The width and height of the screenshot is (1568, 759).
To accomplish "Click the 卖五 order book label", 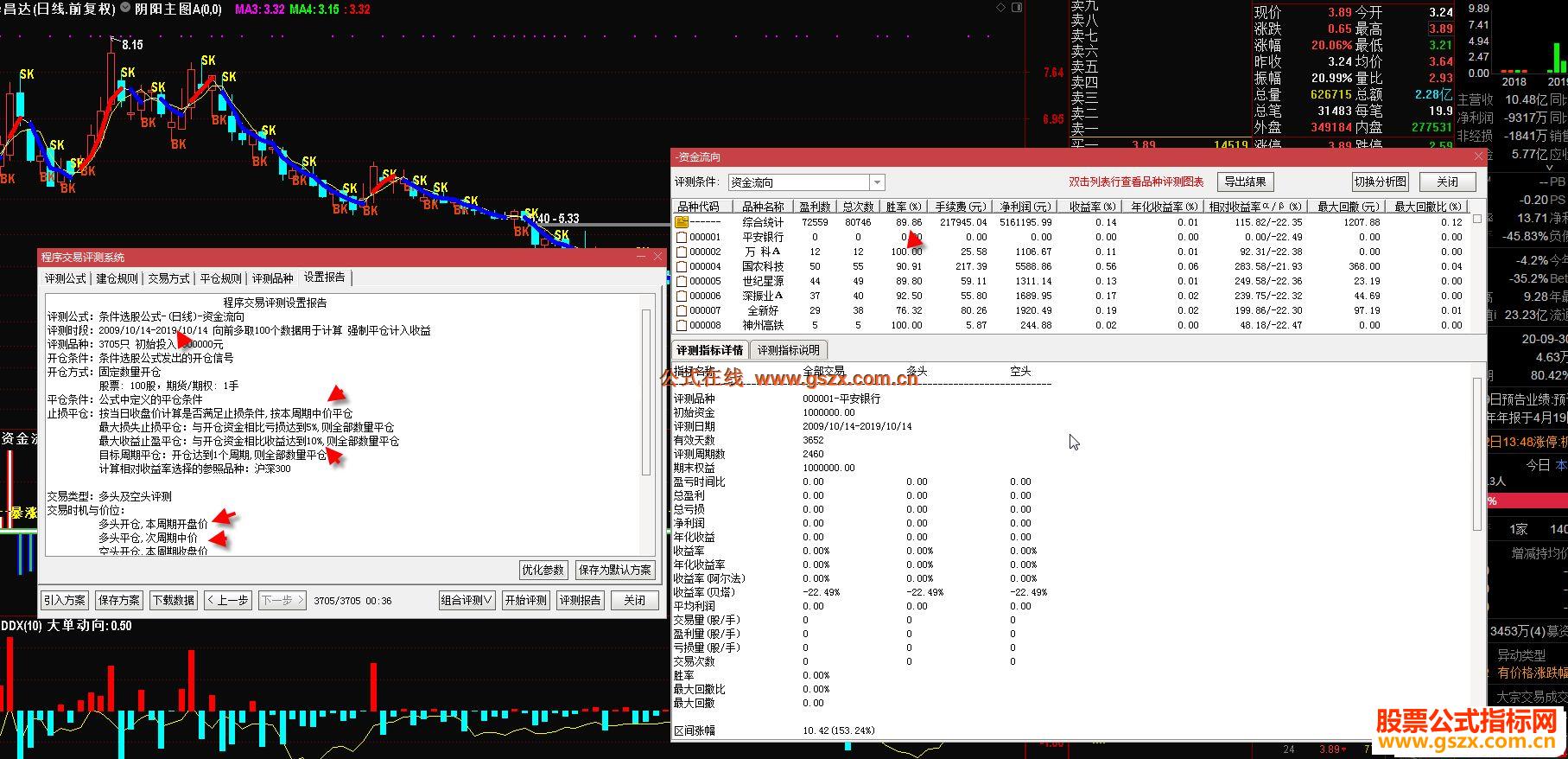I will click(1084, 67).
